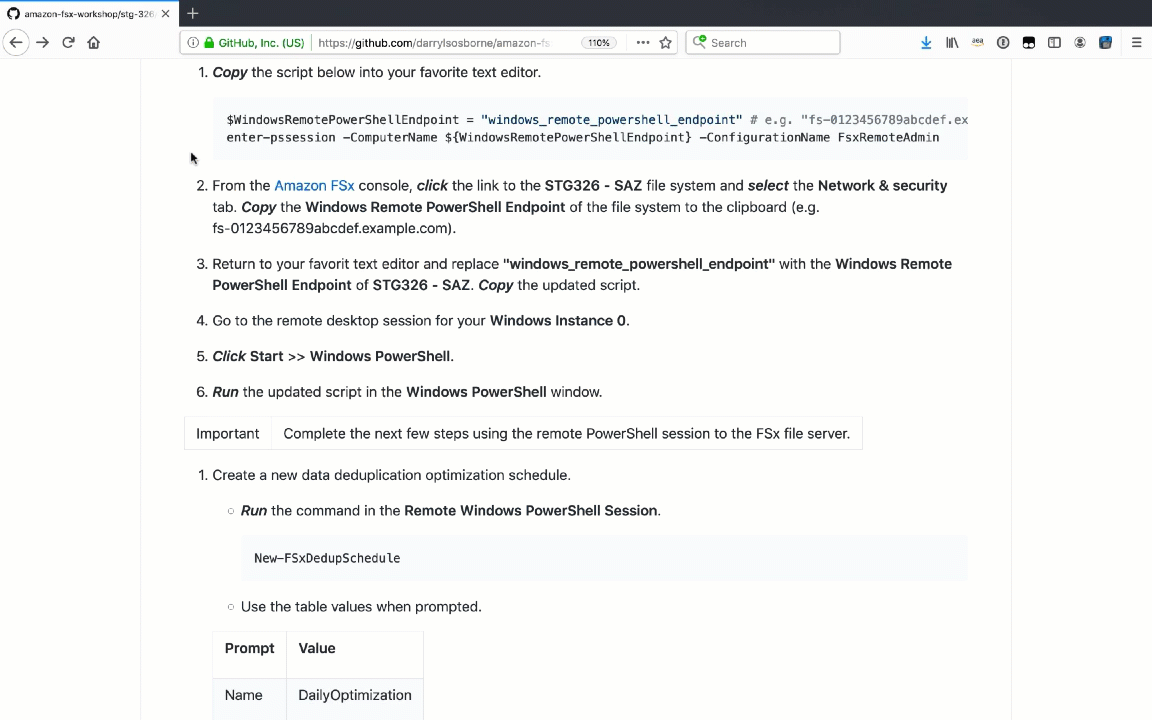The image size is (1152, 720).
Task: Click into the browser Search field
Action: (763, 43)
